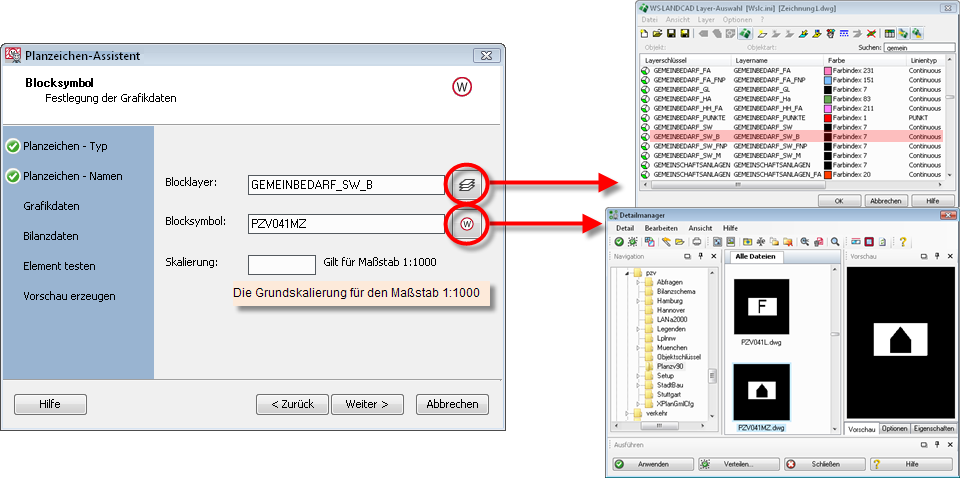Open block symbol picker beside Blocksymbol field
962x480 pixels.
click(x=466, y=224)
